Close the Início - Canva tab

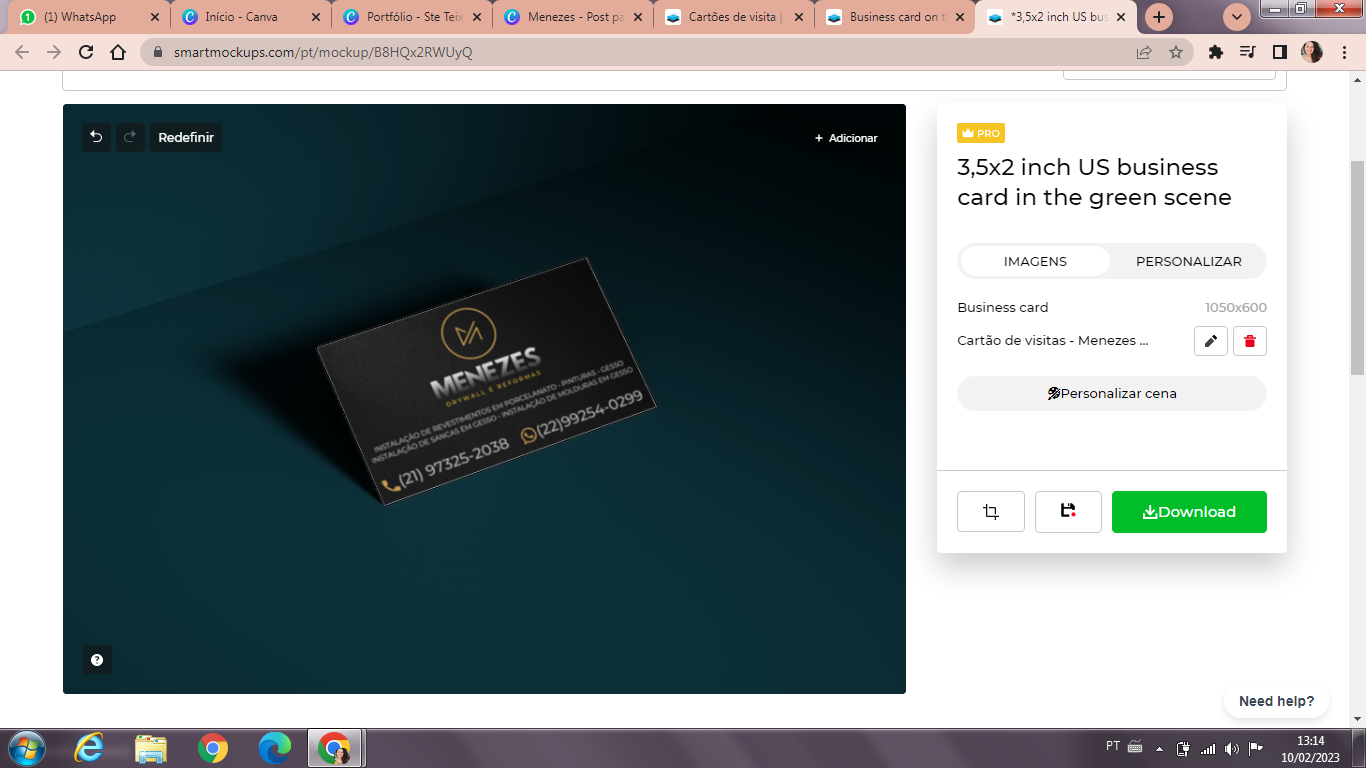315,17
